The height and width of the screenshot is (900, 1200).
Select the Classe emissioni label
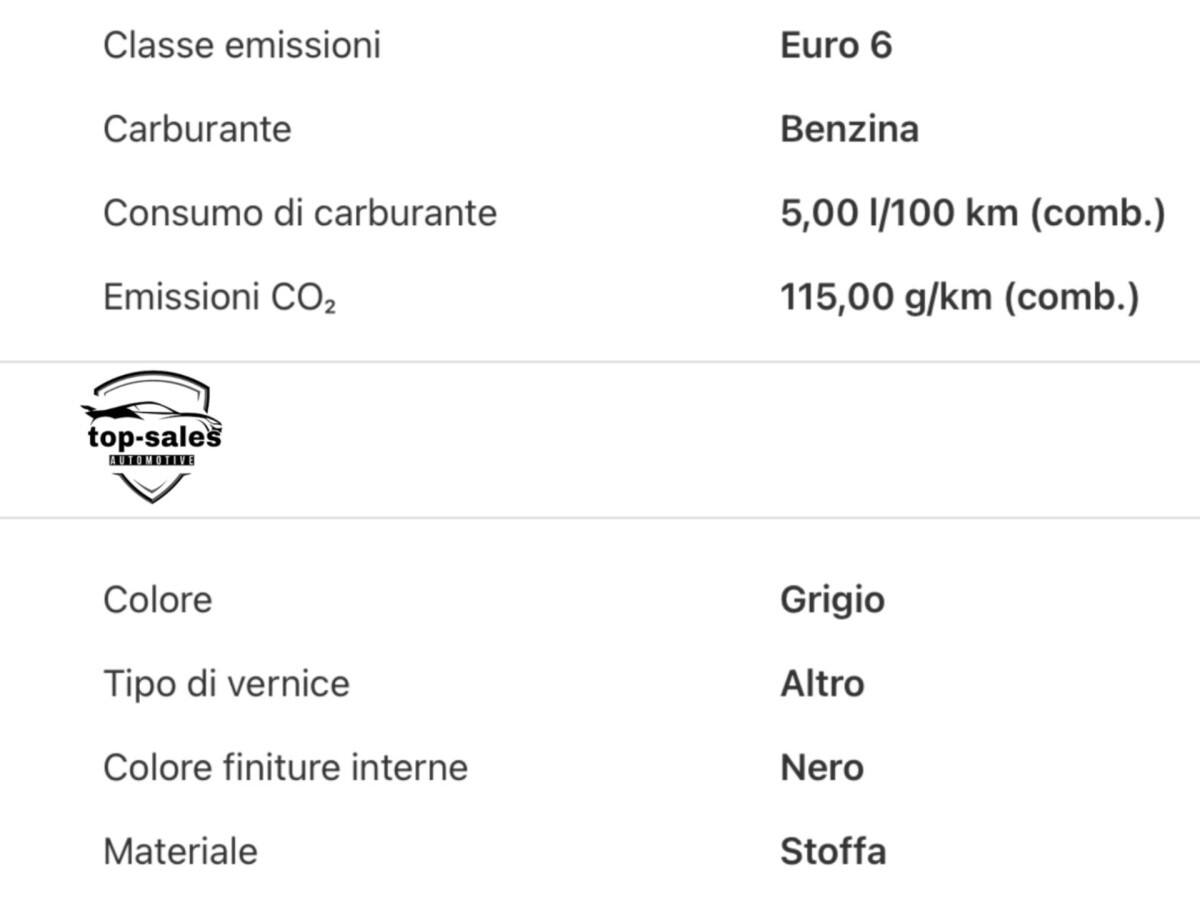pos(242,45)
